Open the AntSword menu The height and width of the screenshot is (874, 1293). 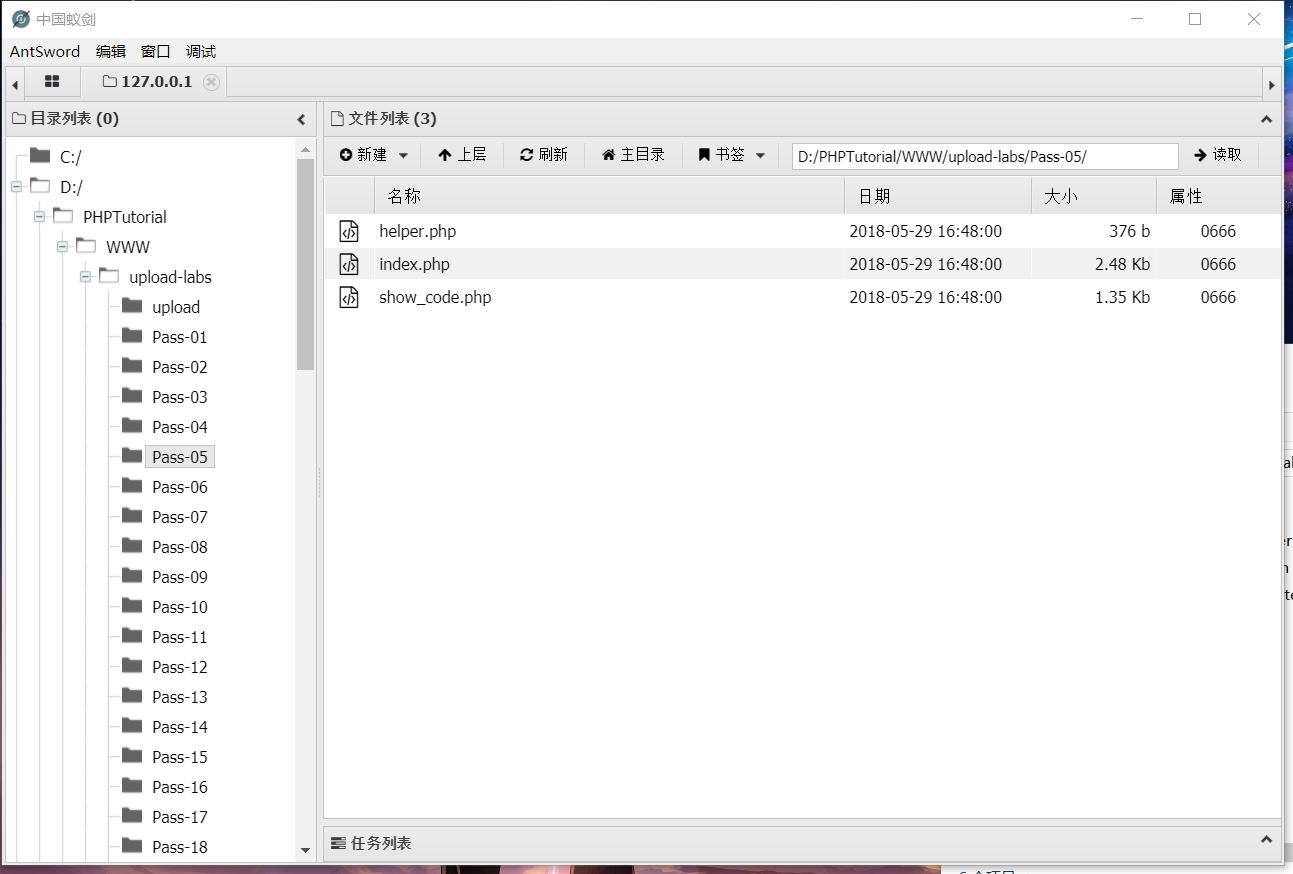[x=45, y=52]
